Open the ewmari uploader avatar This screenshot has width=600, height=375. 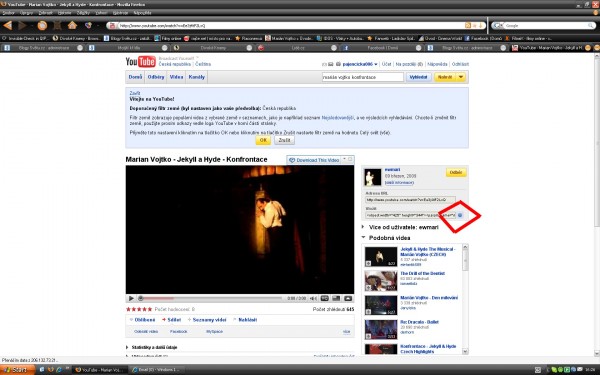[372, 177]
